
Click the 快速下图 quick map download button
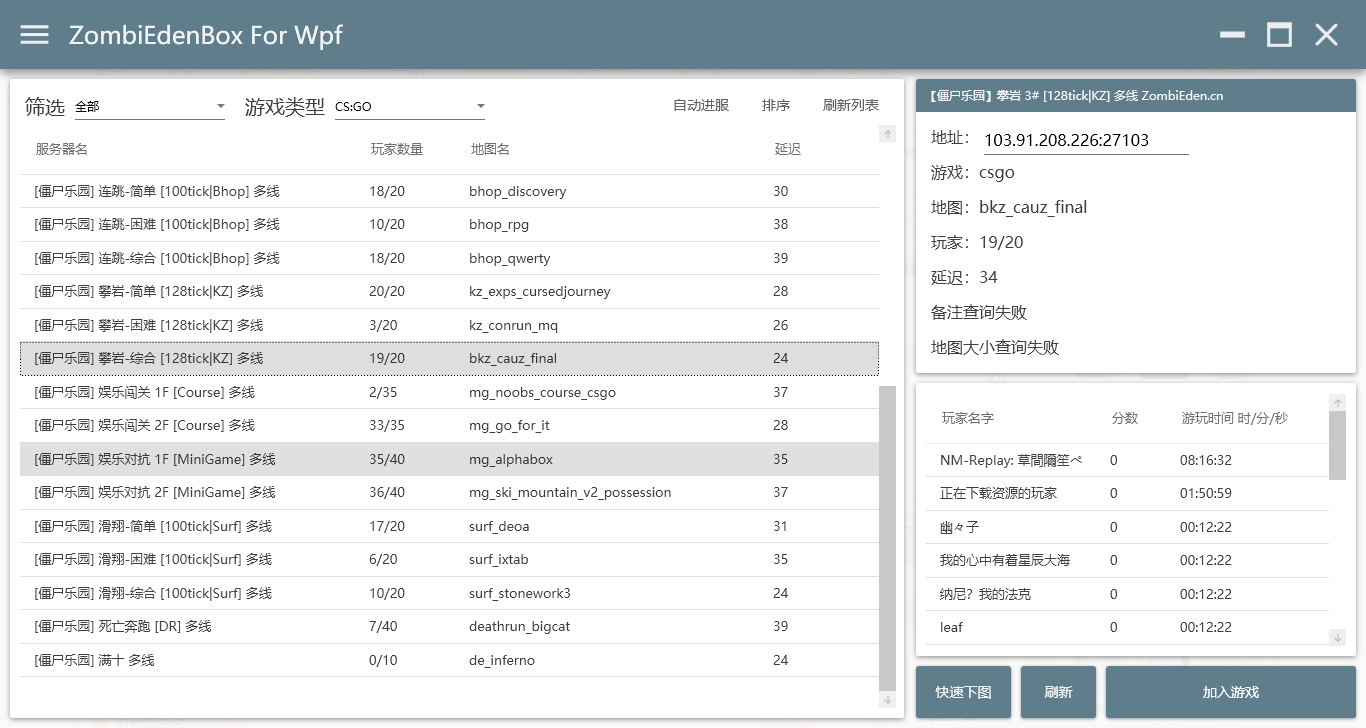click(x=962, y=691)
